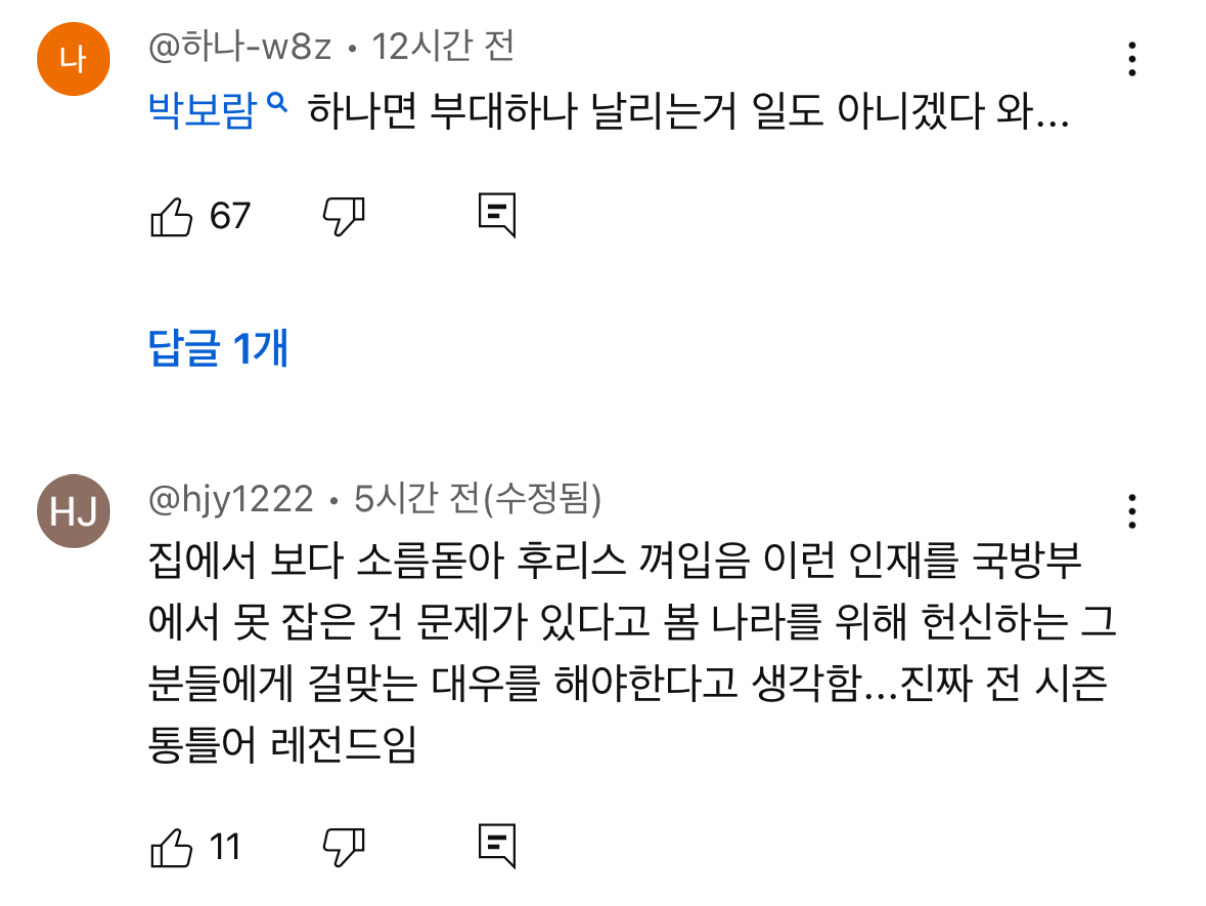Click the orange 나 profile avatar

pyautogui.click(x=74, y=60)
